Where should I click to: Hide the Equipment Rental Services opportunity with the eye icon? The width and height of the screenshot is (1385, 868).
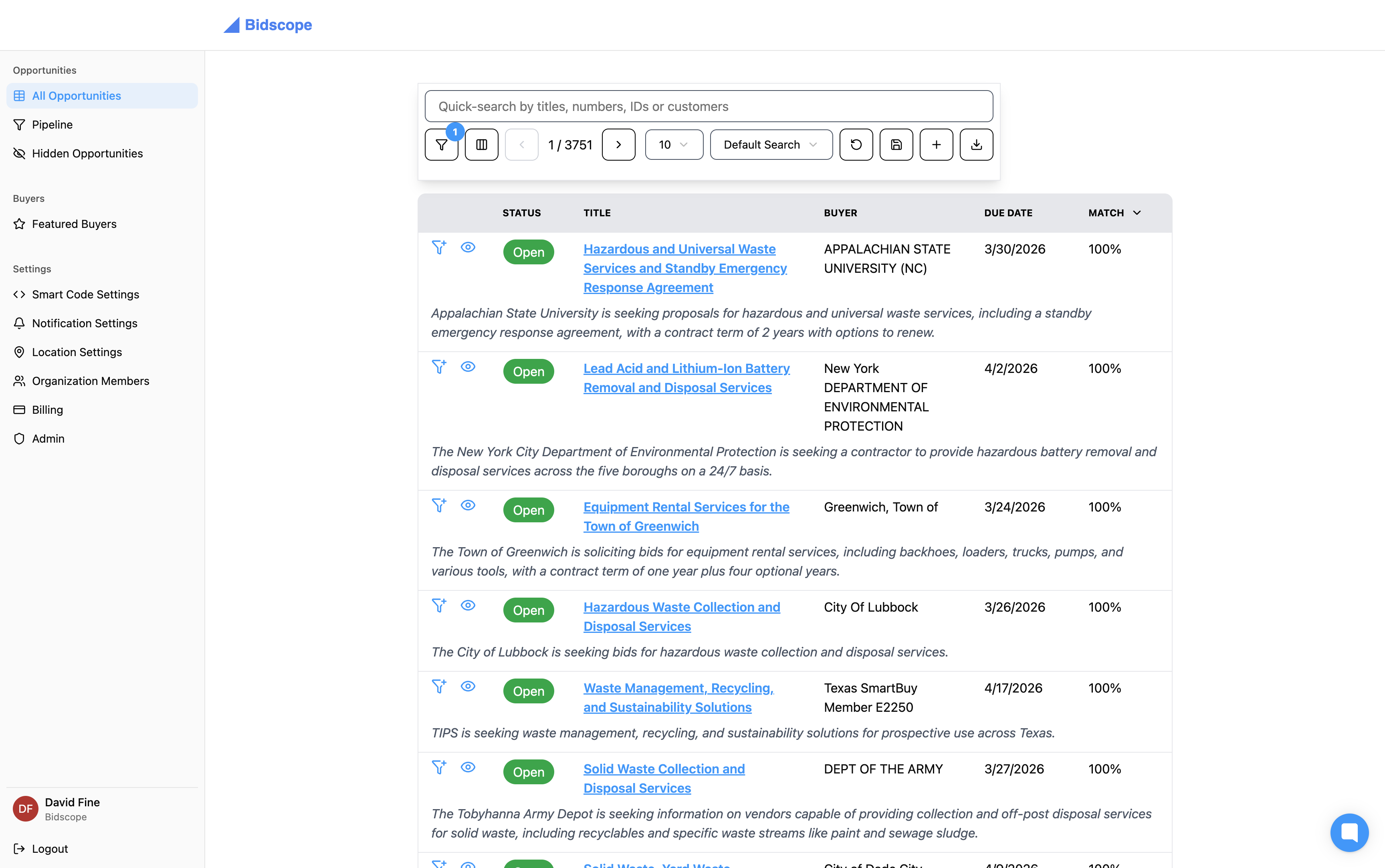pos(468,505)
